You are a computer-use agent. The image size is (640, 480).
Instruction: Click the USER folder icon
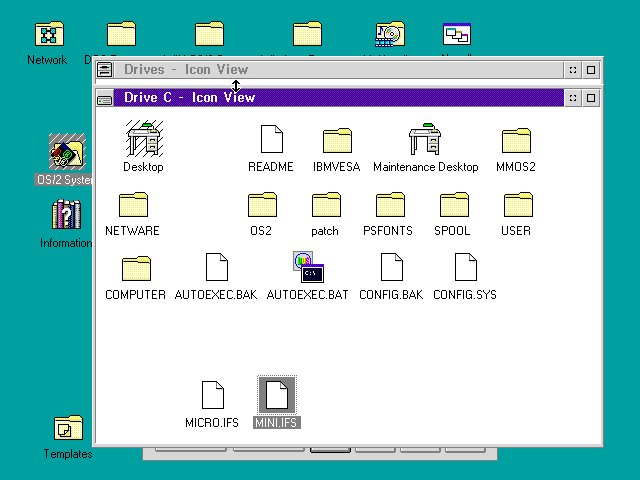(x=518, y=204)
